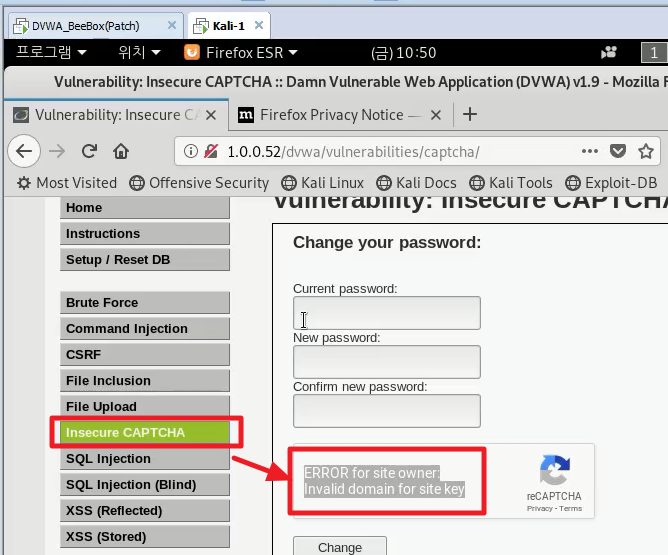668x555 pixels.
Task: Click the recording camera icon in top bar
Action: point(609,52)
